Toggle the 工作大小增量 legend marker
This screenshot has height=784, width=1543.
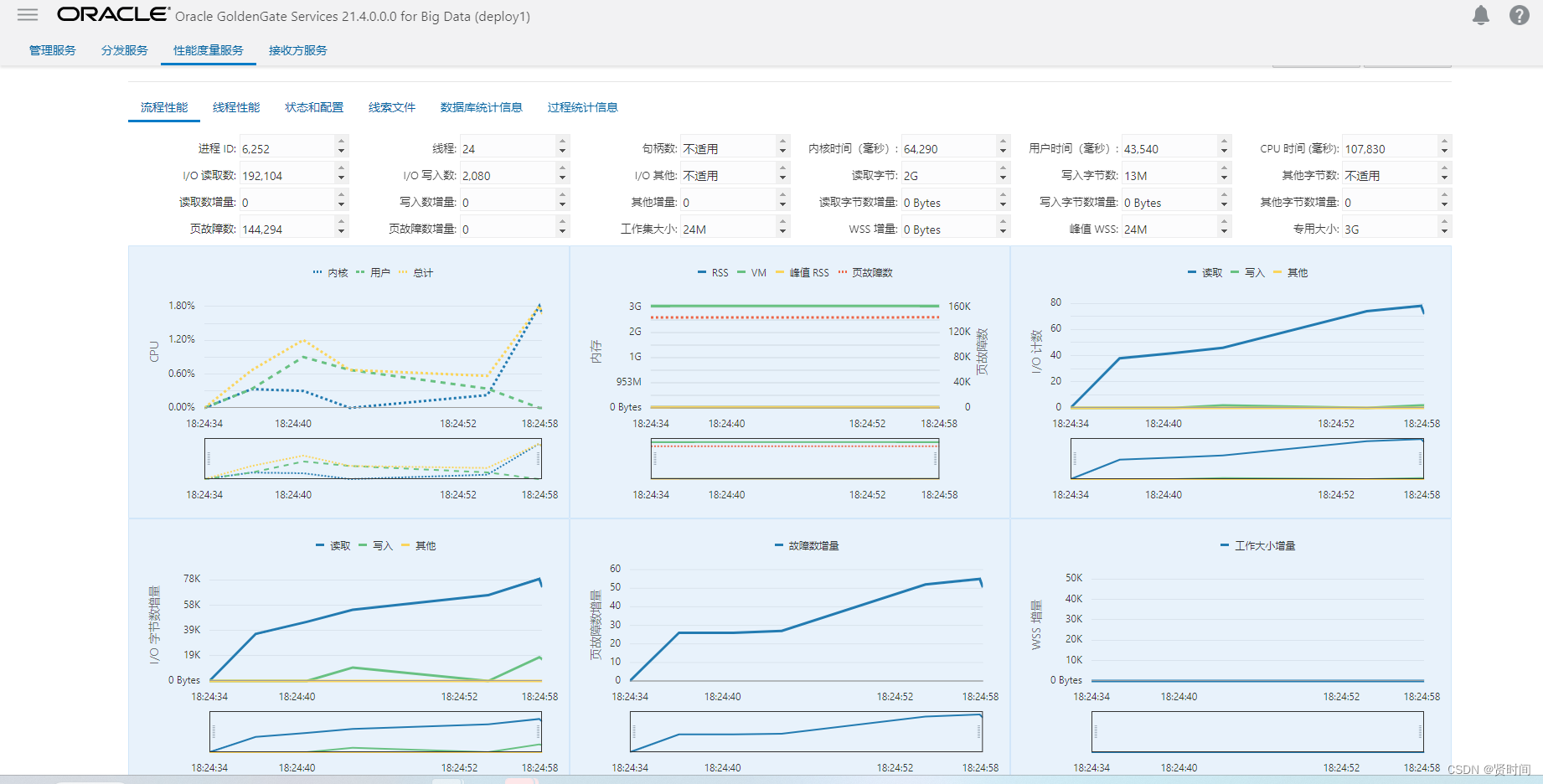coord(1257,545)
